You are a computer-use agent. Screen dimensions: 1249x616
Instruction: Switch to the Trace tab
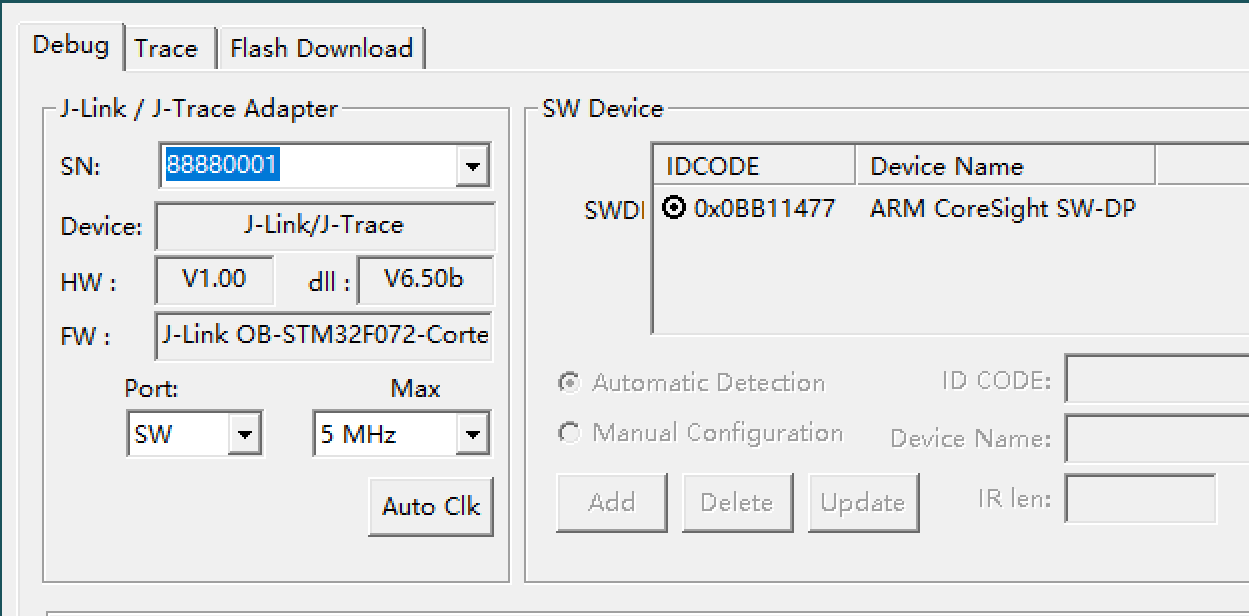[x=168, y=46]
